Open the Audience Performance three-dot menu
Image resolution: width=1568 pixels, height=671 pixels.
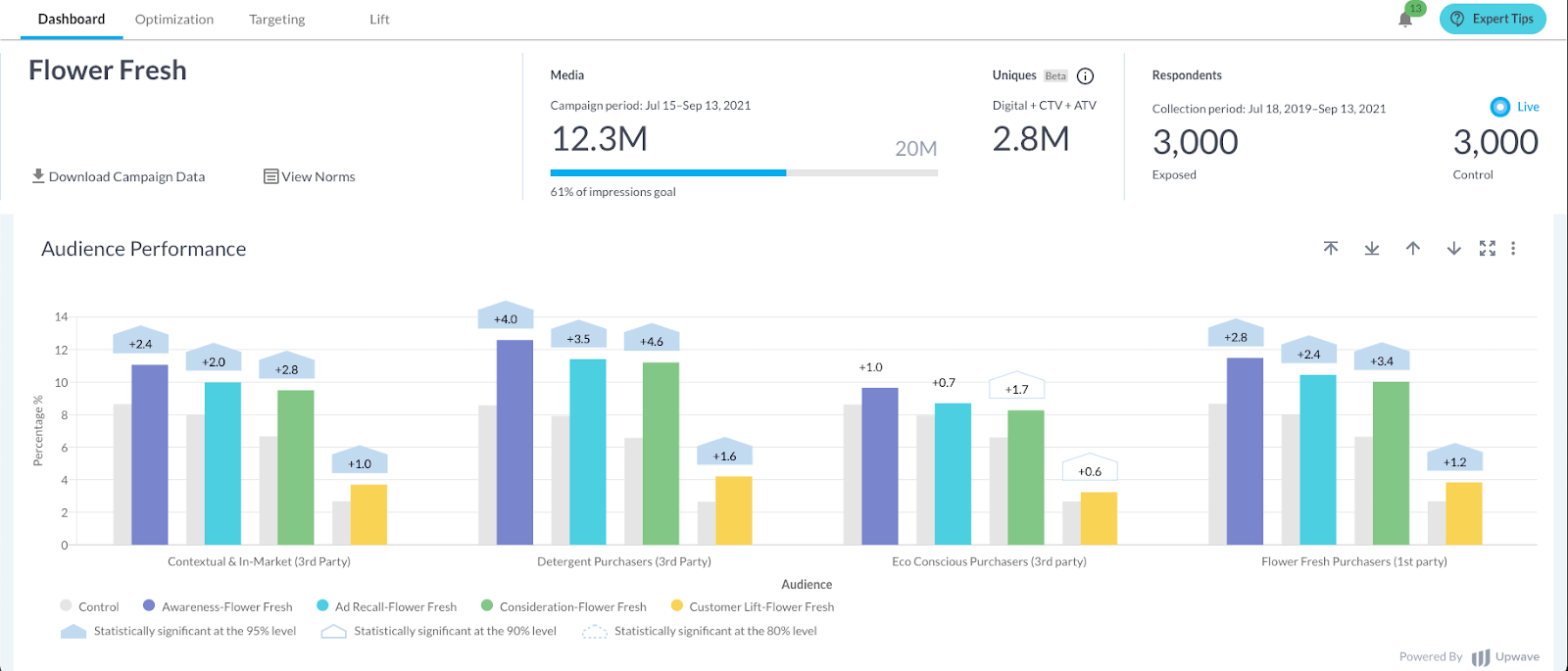coord(1513,249)
